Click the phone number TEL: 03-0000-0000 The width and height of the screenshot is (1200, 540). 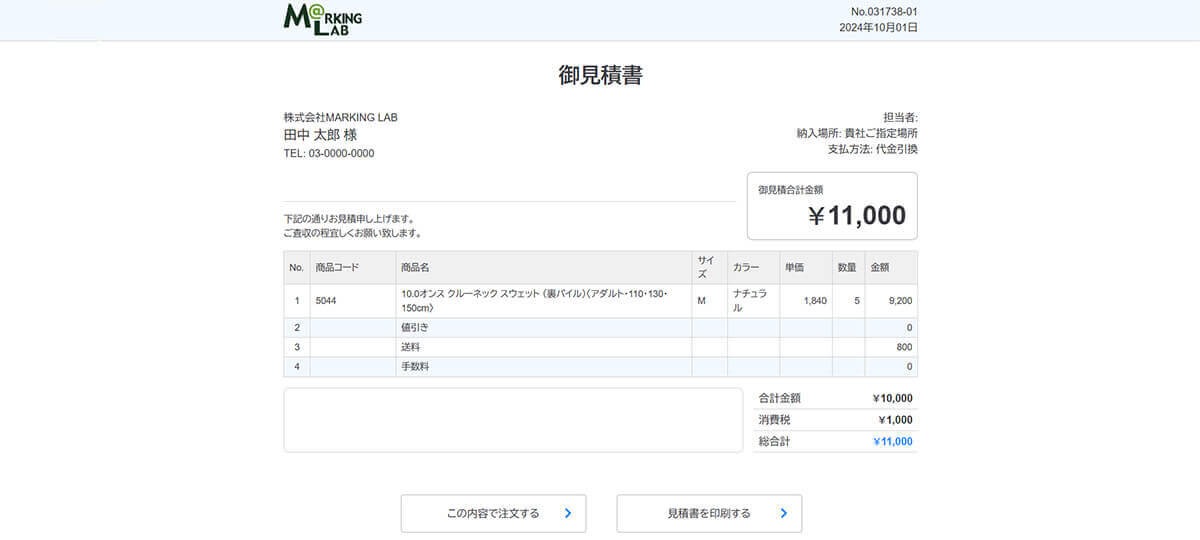pos(329,153)
